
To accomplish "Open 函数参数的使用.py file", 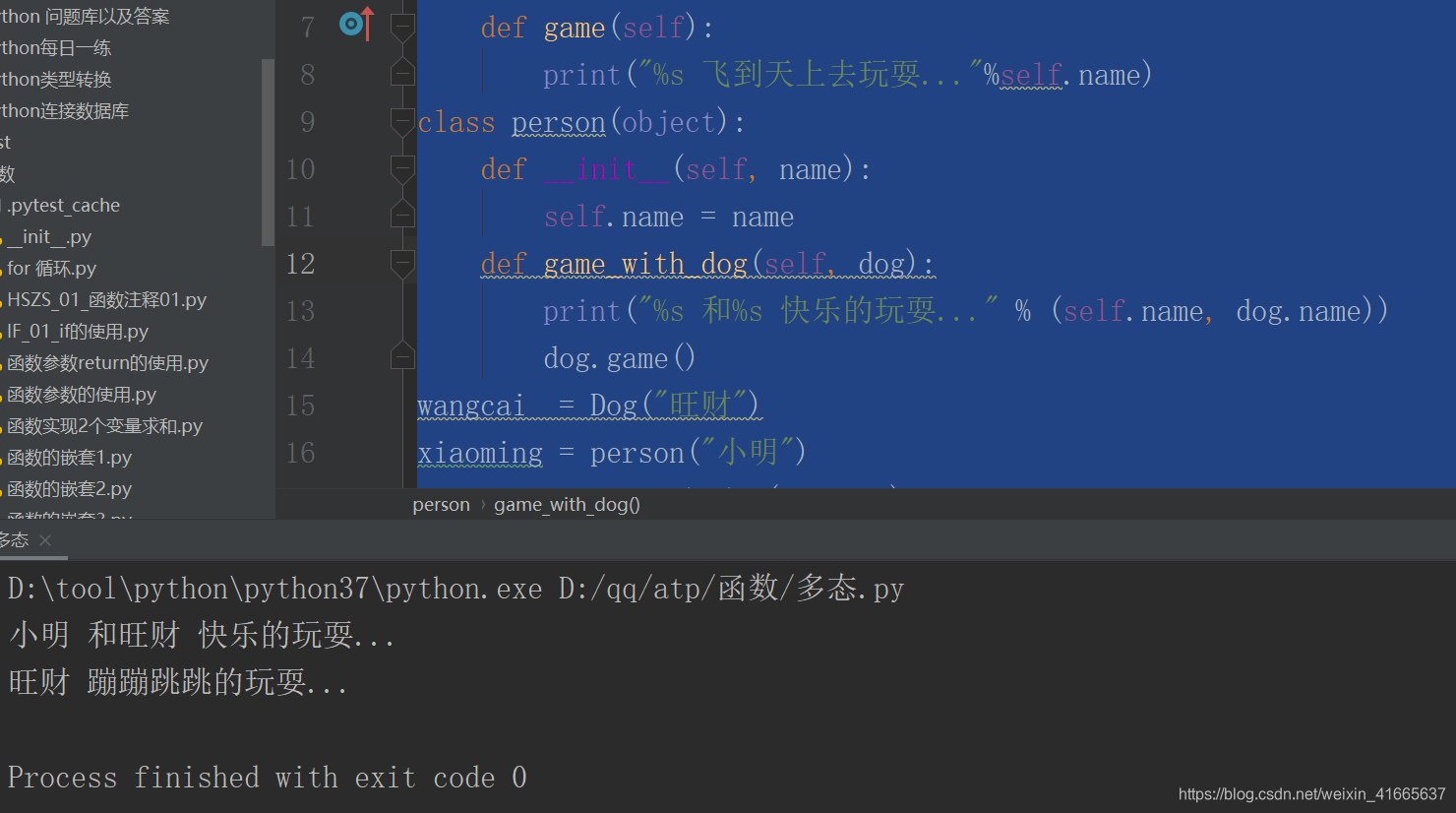I will click(81, 395).
